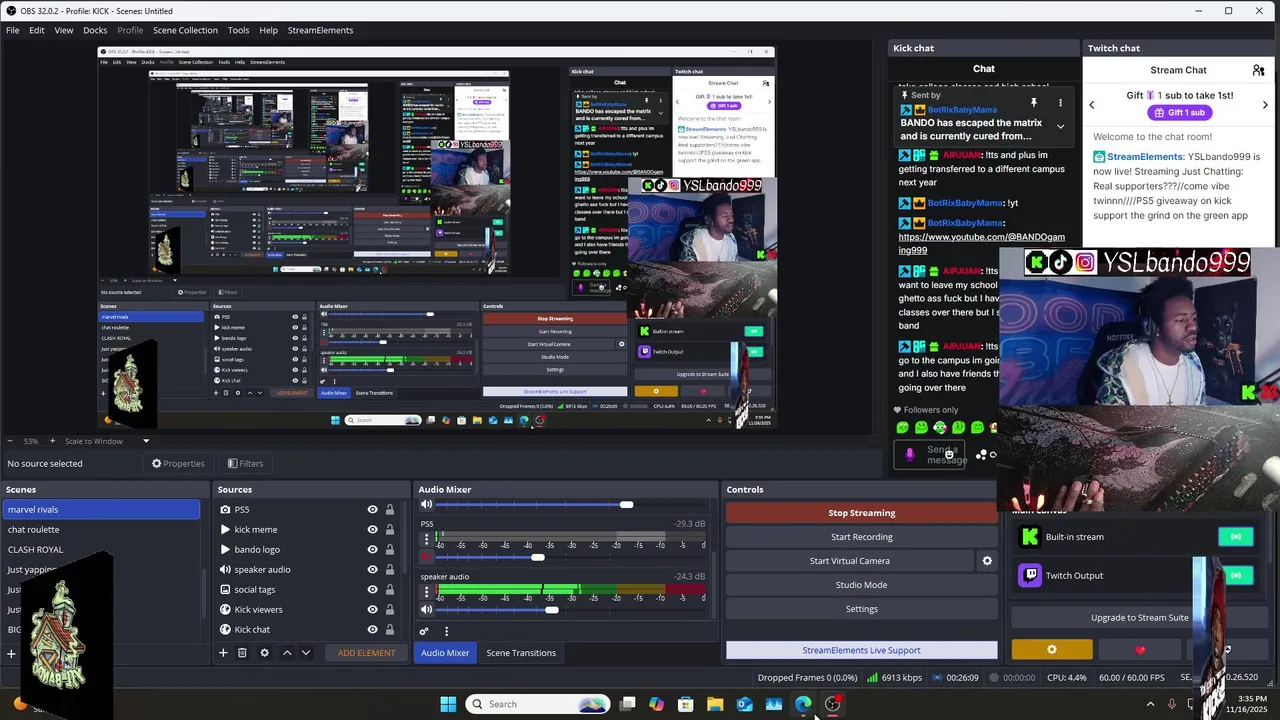Open the Docks menu
Viewport: 1280px width, 720px height.
(x=95, y=30)
